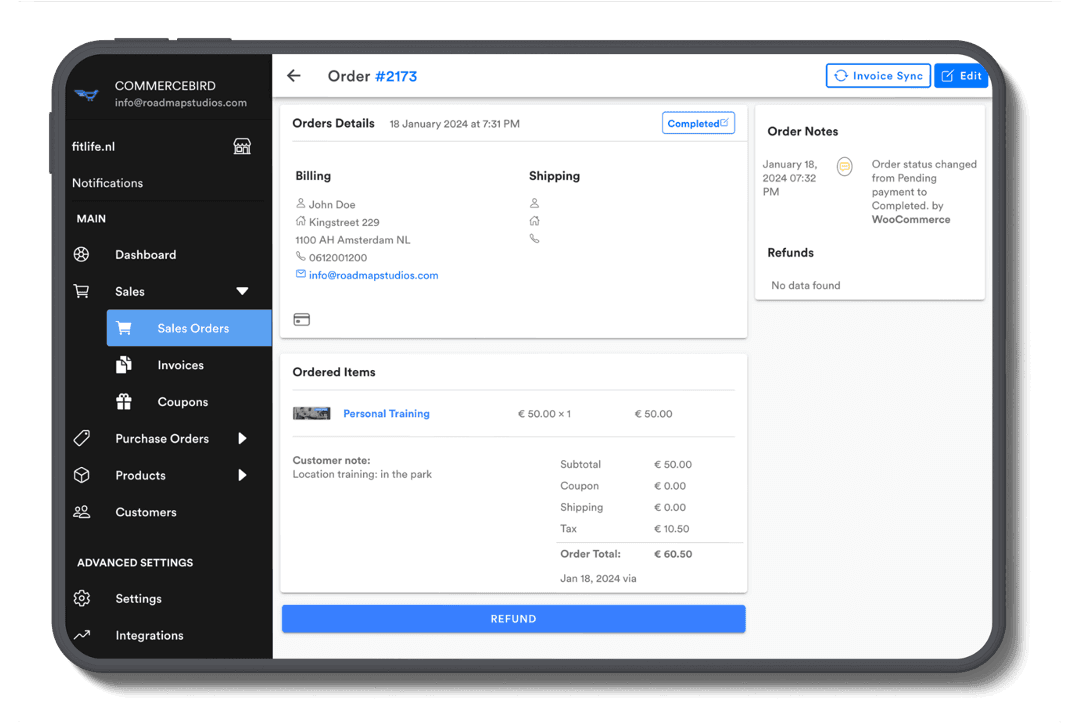This screenshot has width=1066, height=728.
Task: Click the Dashboard wheel icon
Action: click(x=82, y=254)
